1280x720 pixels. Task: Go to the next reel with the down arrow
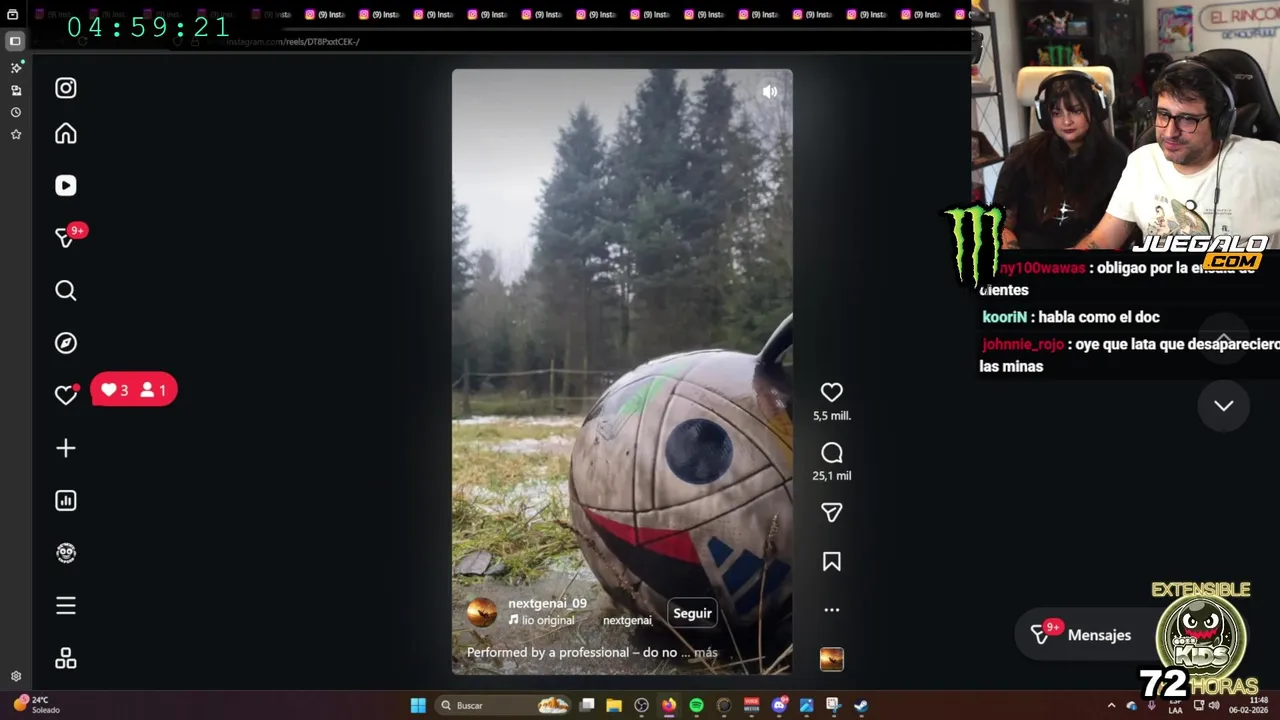pyautogui.click(x=1224, y=406)
